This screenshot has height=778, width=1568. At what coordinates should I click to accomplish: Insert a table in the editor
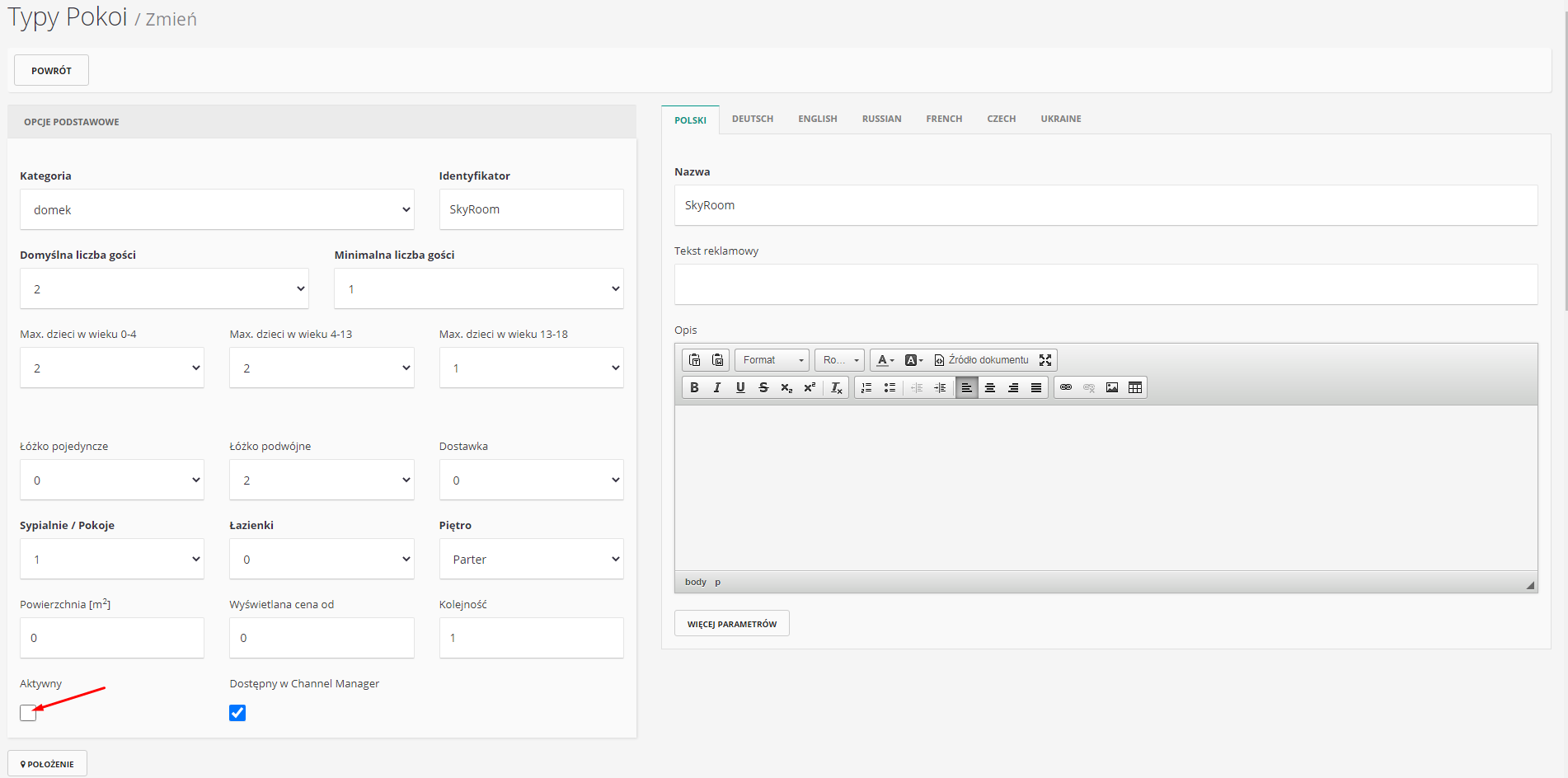pyautogui.click(x=1135, y=387)
